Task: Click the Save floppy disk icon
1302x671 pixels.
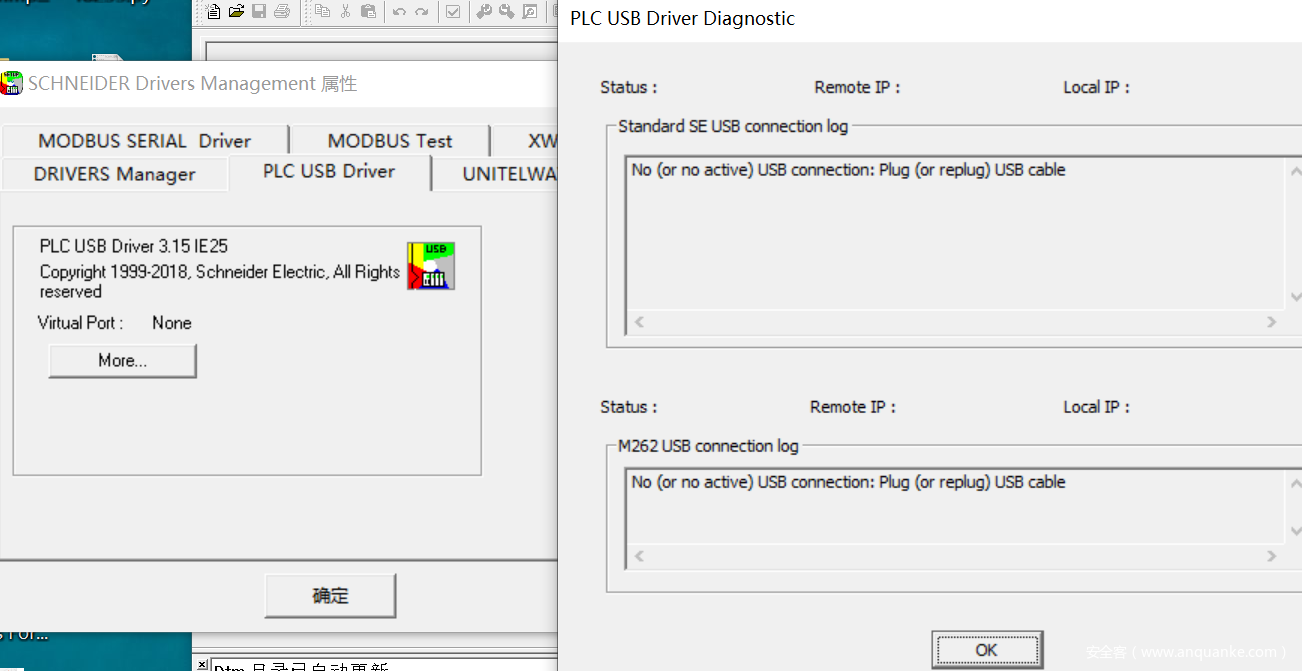Action: (259, 12)
